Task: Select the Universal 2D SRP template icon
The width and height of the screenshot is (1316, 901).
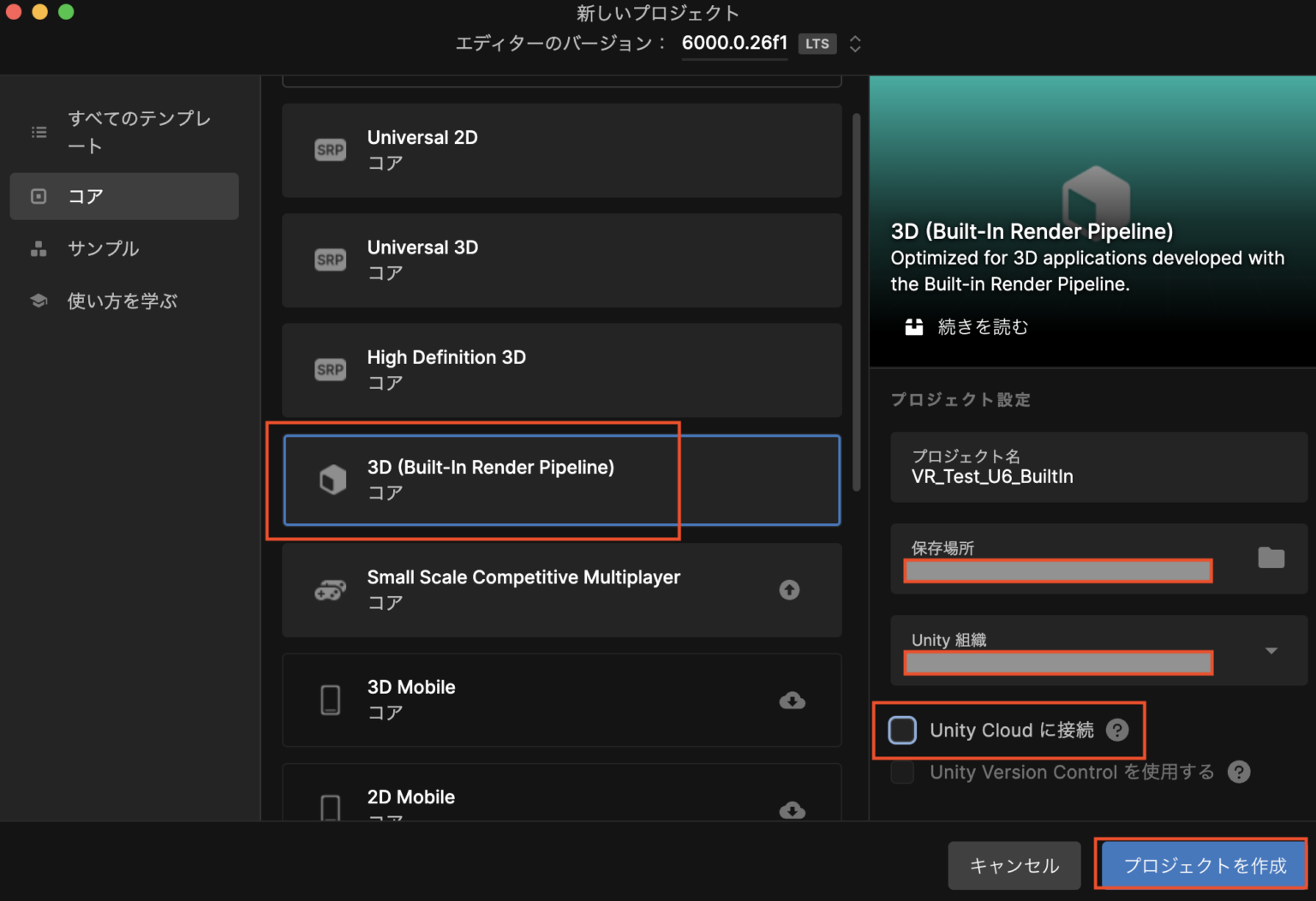Action: click(331, 149)
